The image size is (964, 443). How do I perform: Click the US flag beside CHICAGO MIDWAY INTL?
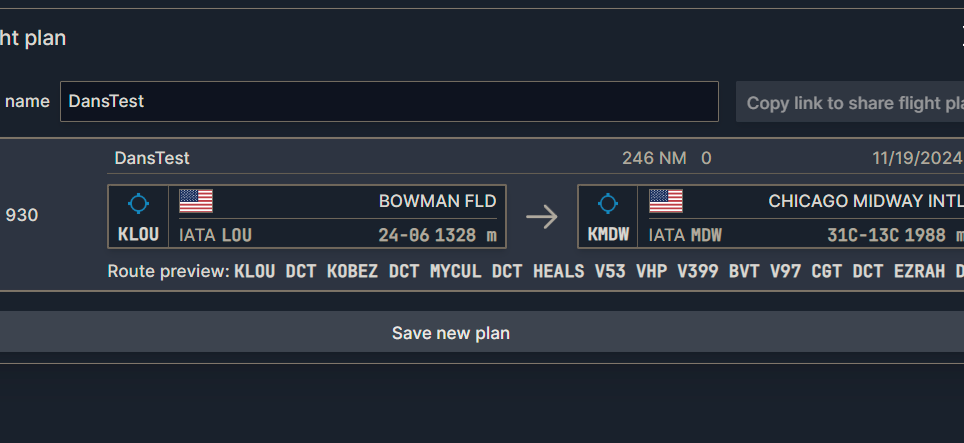point(666,201)
